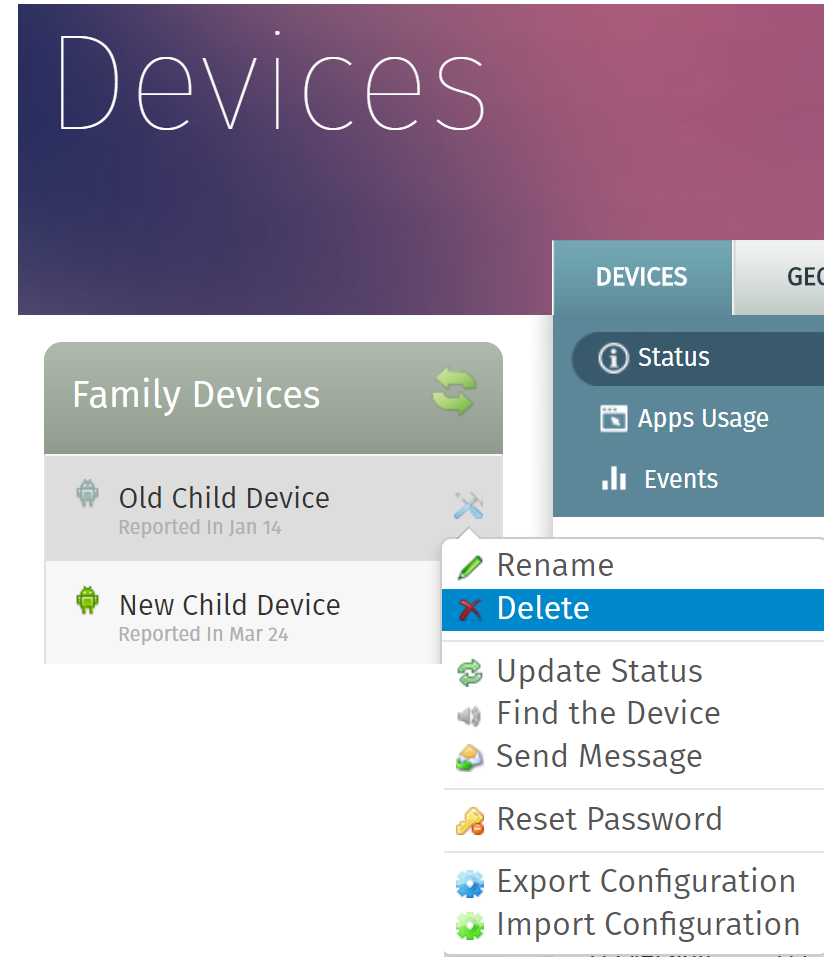Select New Child Device in the list
The image size is (828, 957).
[x=243, y=613]
